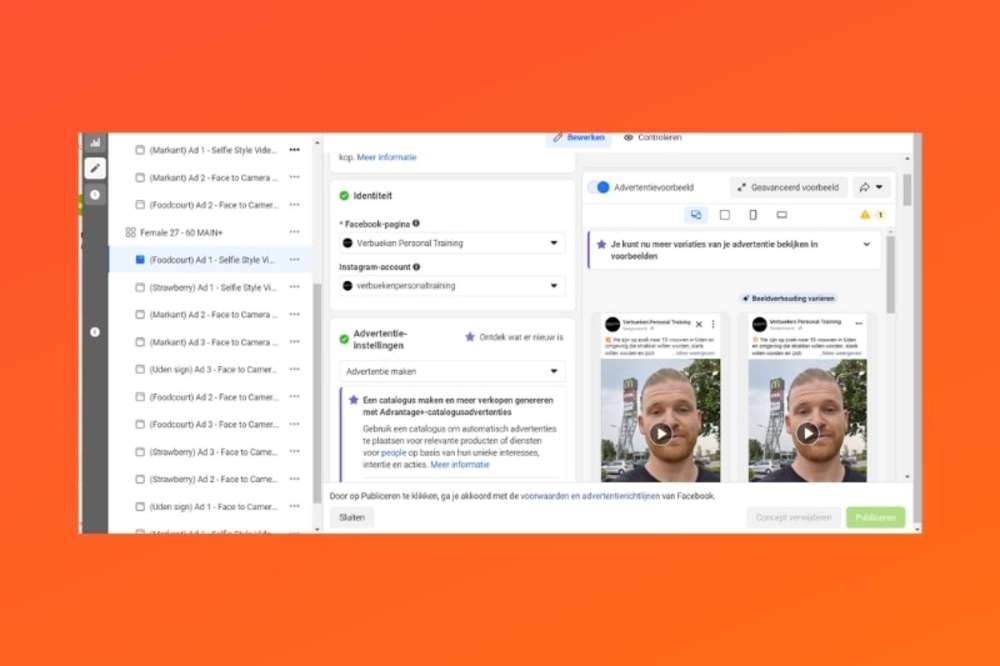Open the clock history icon in the sidebar
This screenshot has height=666, width=1000.
[95, 195]
